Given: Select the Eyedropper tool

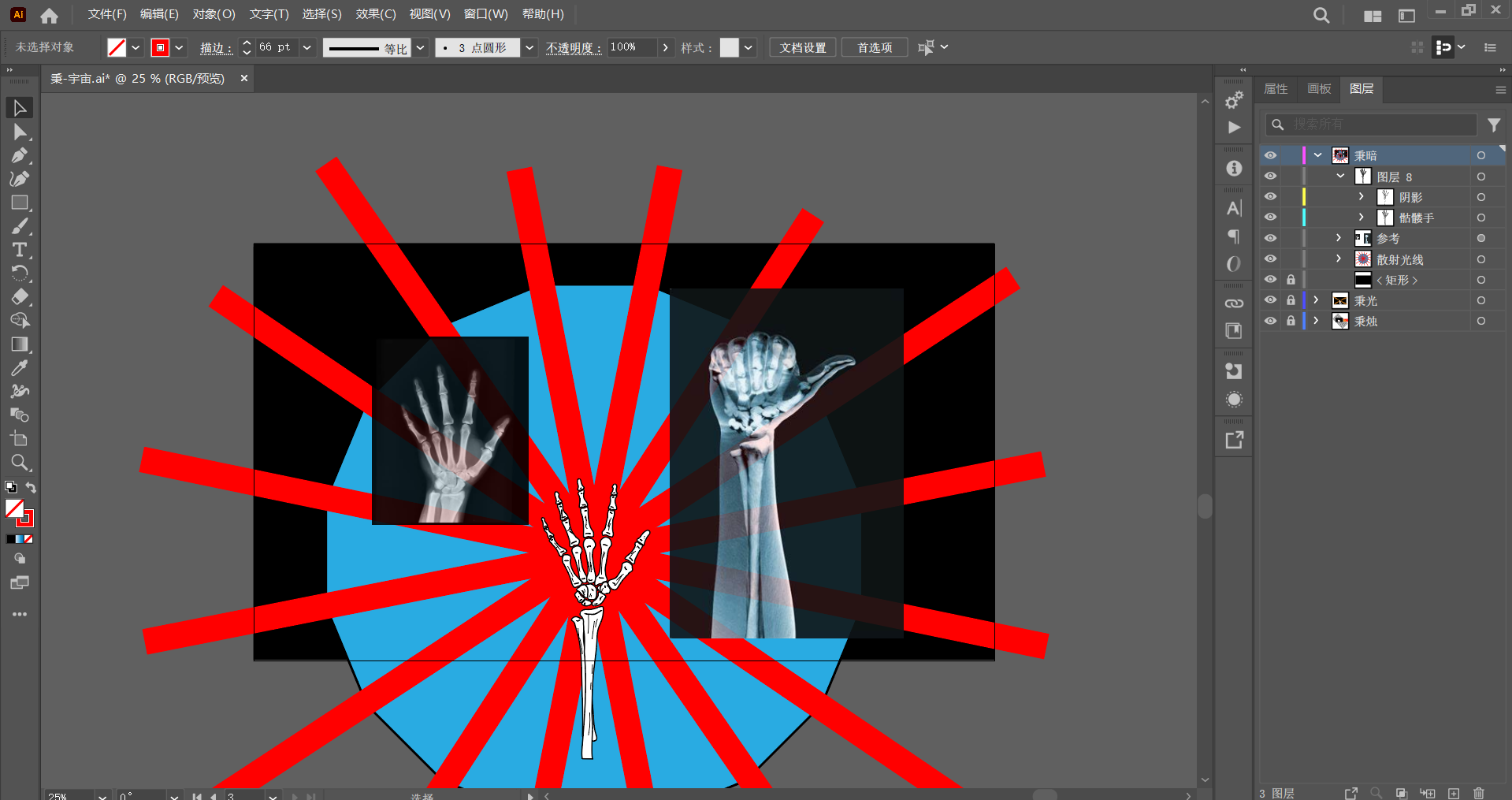Looking at the screenshot, I should click(20, 368).
